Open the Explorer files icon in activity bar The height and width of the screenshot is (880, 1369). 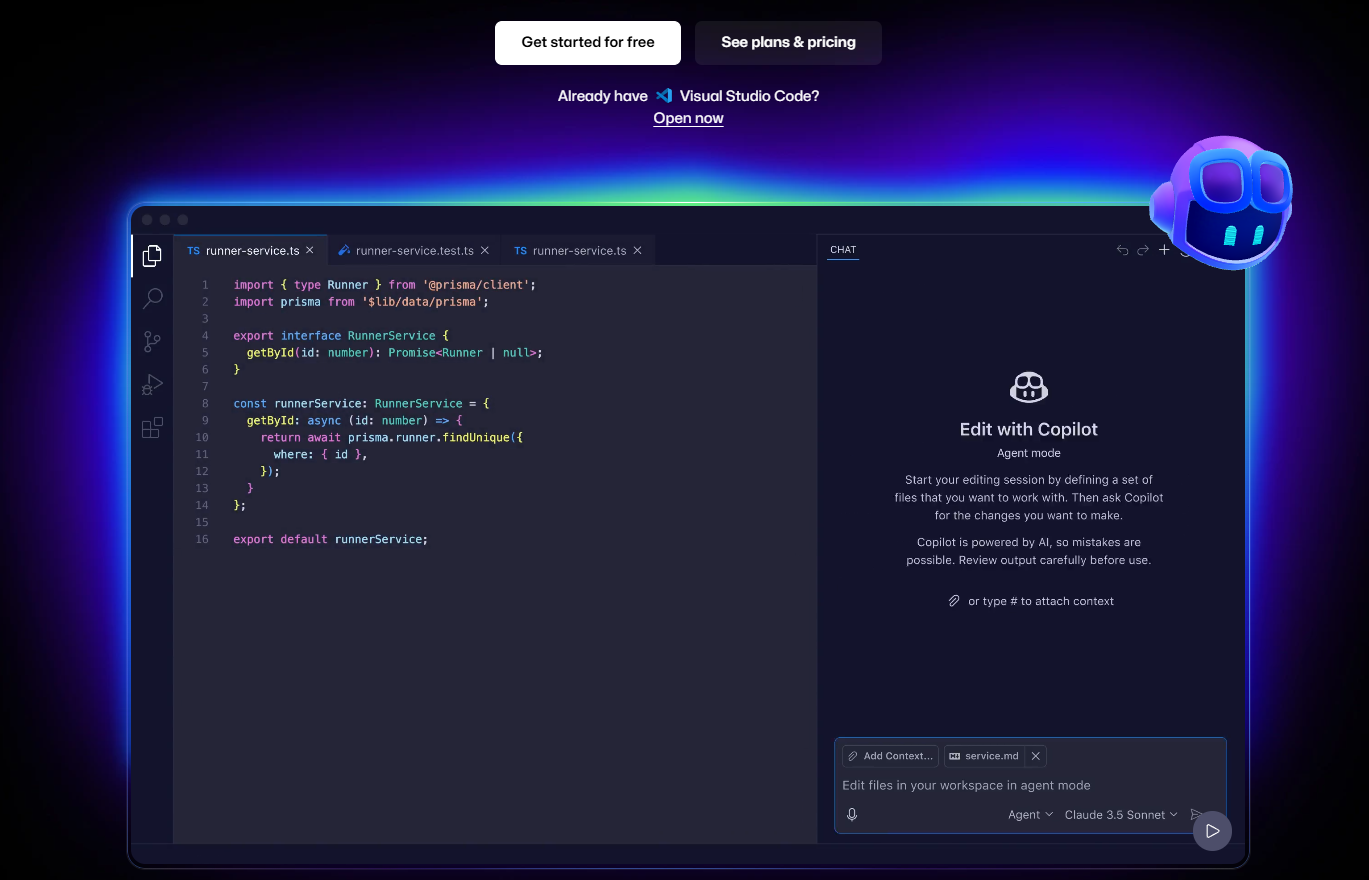pos(152,256)
